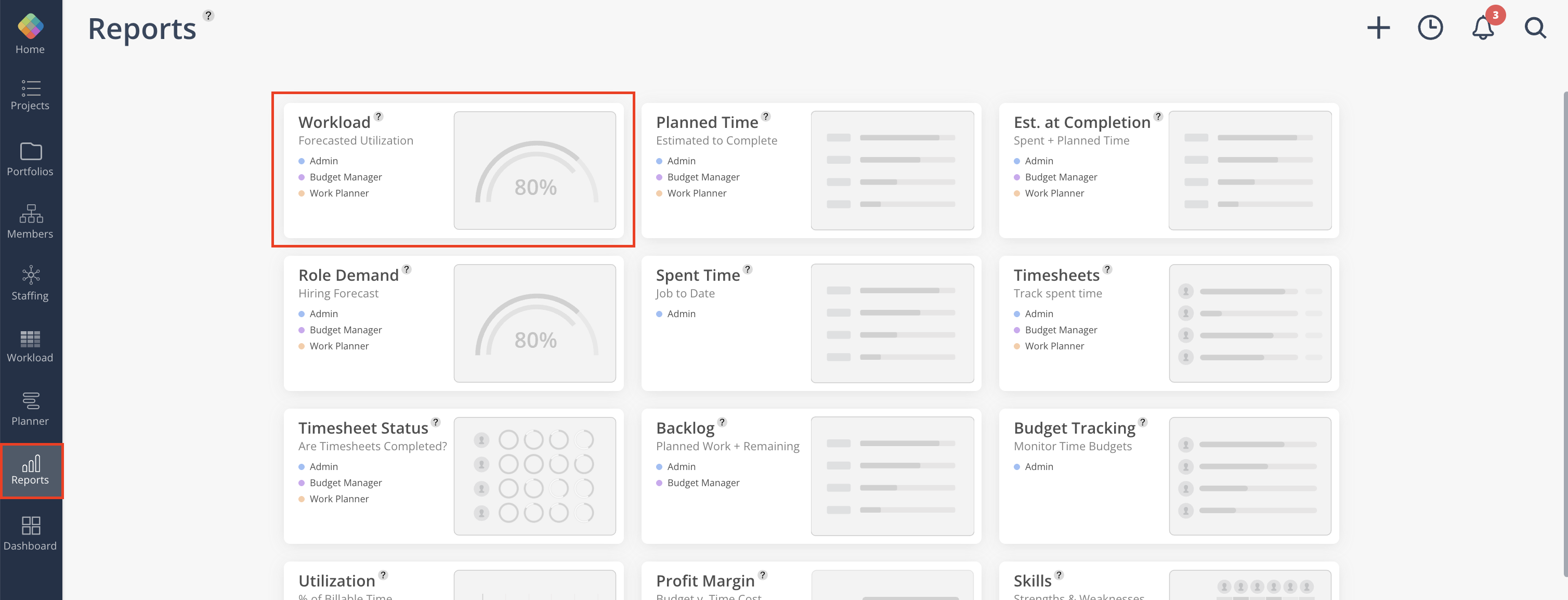Open Timesheet Status circles thumbnail

tap(534, 476)
